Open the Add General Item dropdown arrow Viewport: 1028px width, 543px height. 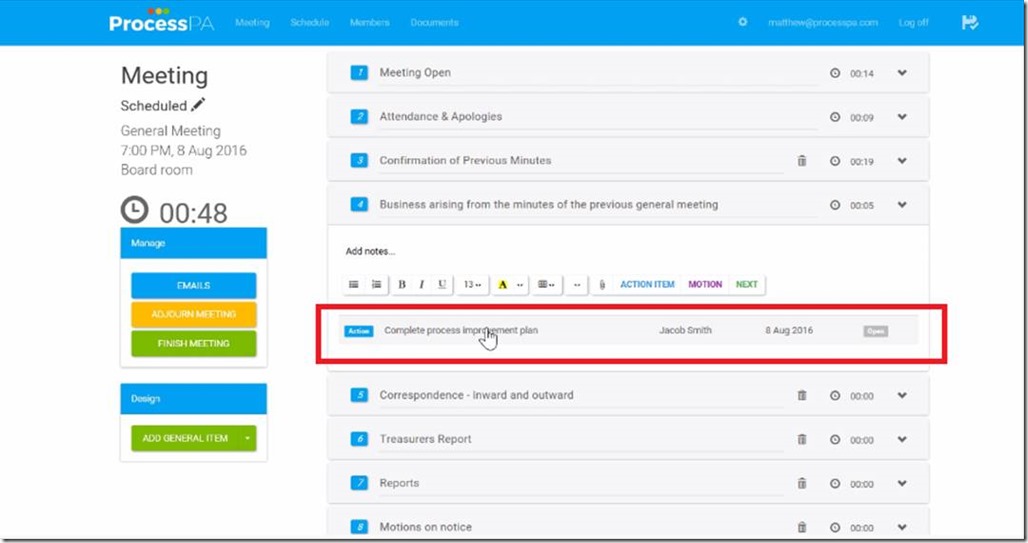(x=246, y=438)
